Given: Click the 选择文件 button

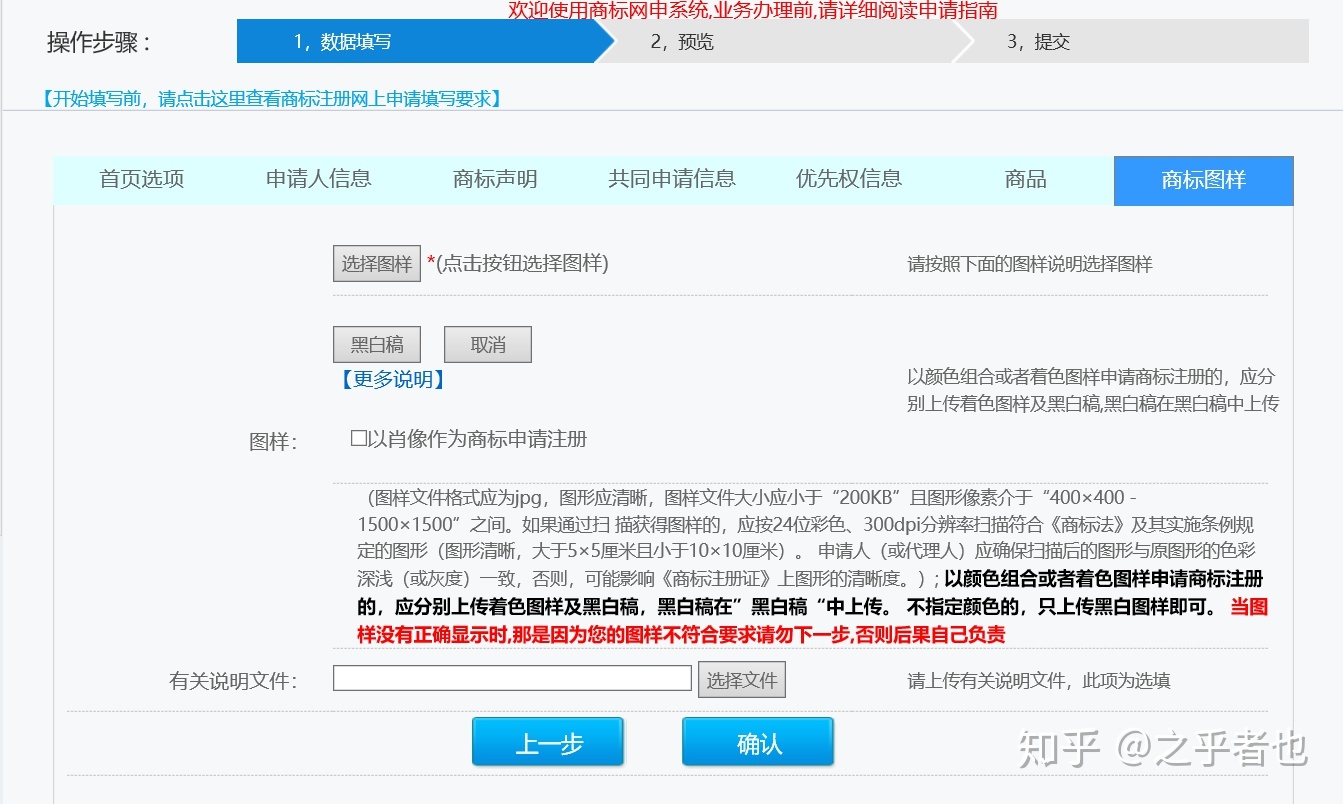Looking at the screenshot, I should point(741,680).
